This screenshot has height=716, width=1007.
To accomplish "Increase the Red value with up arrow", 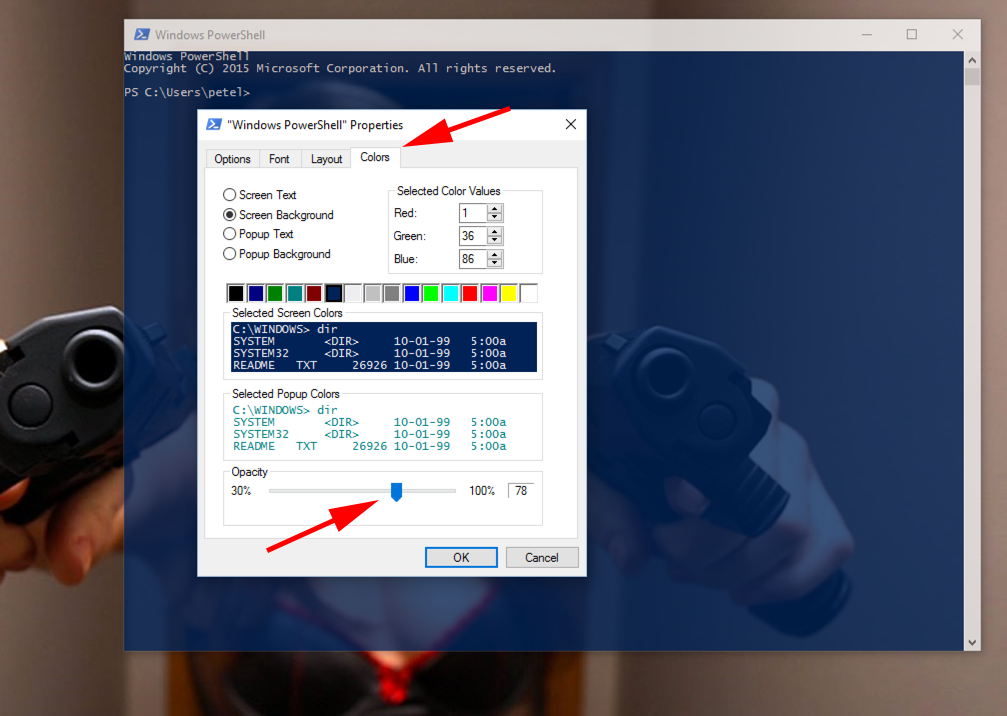I will point(495,209).
